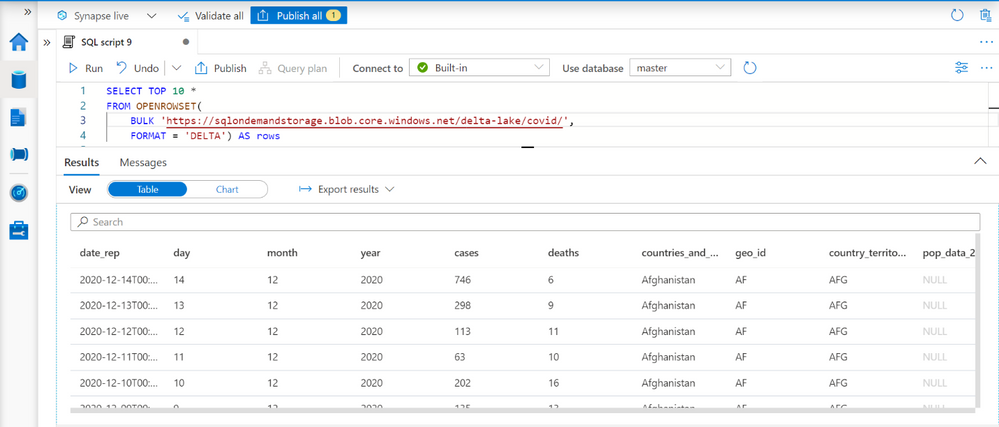999x427 pixels.
Task: Click the unsaved dot on SQL script 9 tab
Action: [x=186, y=42]
